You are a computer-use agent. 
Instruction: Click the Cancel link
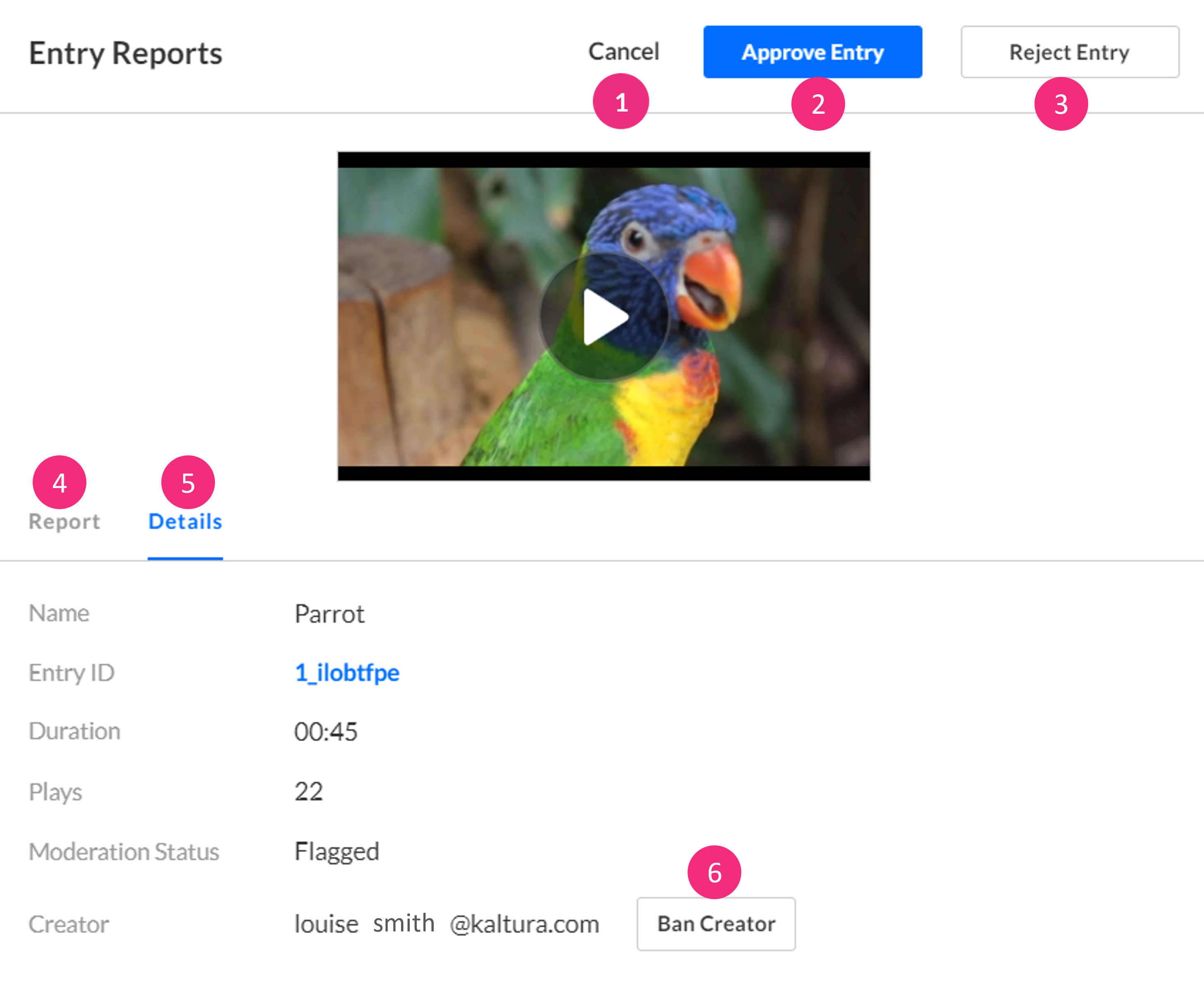[x=624, y=52]
